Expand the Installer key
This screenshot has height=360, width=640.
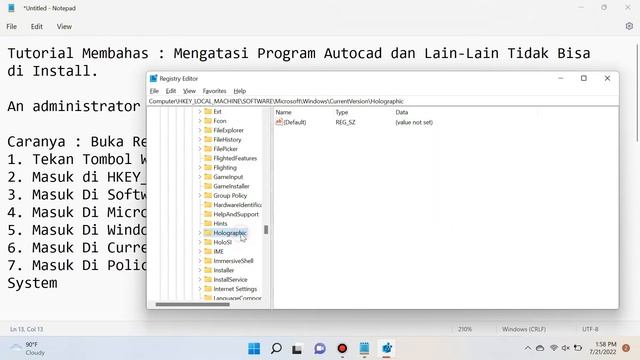coord(200,270)
